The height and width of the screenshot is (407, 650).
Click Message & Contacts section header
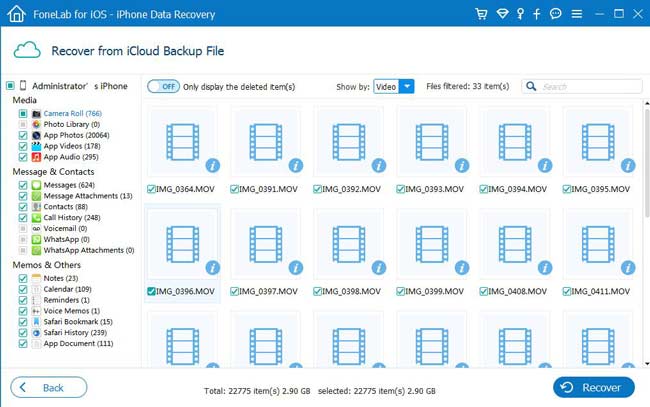[x=53, y=171]
